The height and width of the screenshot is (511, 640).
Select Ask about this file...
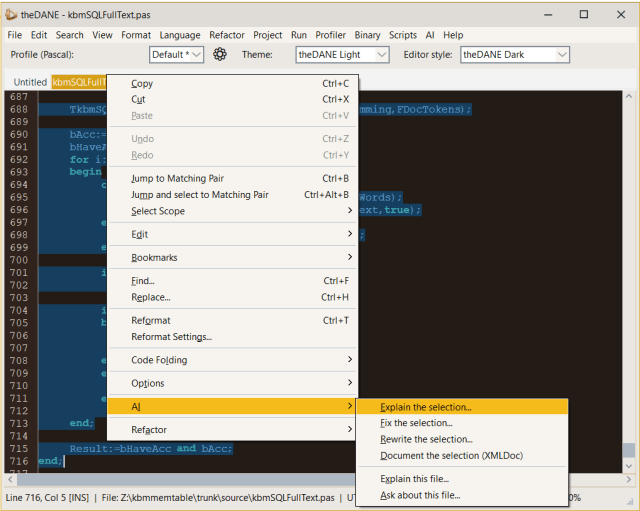pos(462,495)
